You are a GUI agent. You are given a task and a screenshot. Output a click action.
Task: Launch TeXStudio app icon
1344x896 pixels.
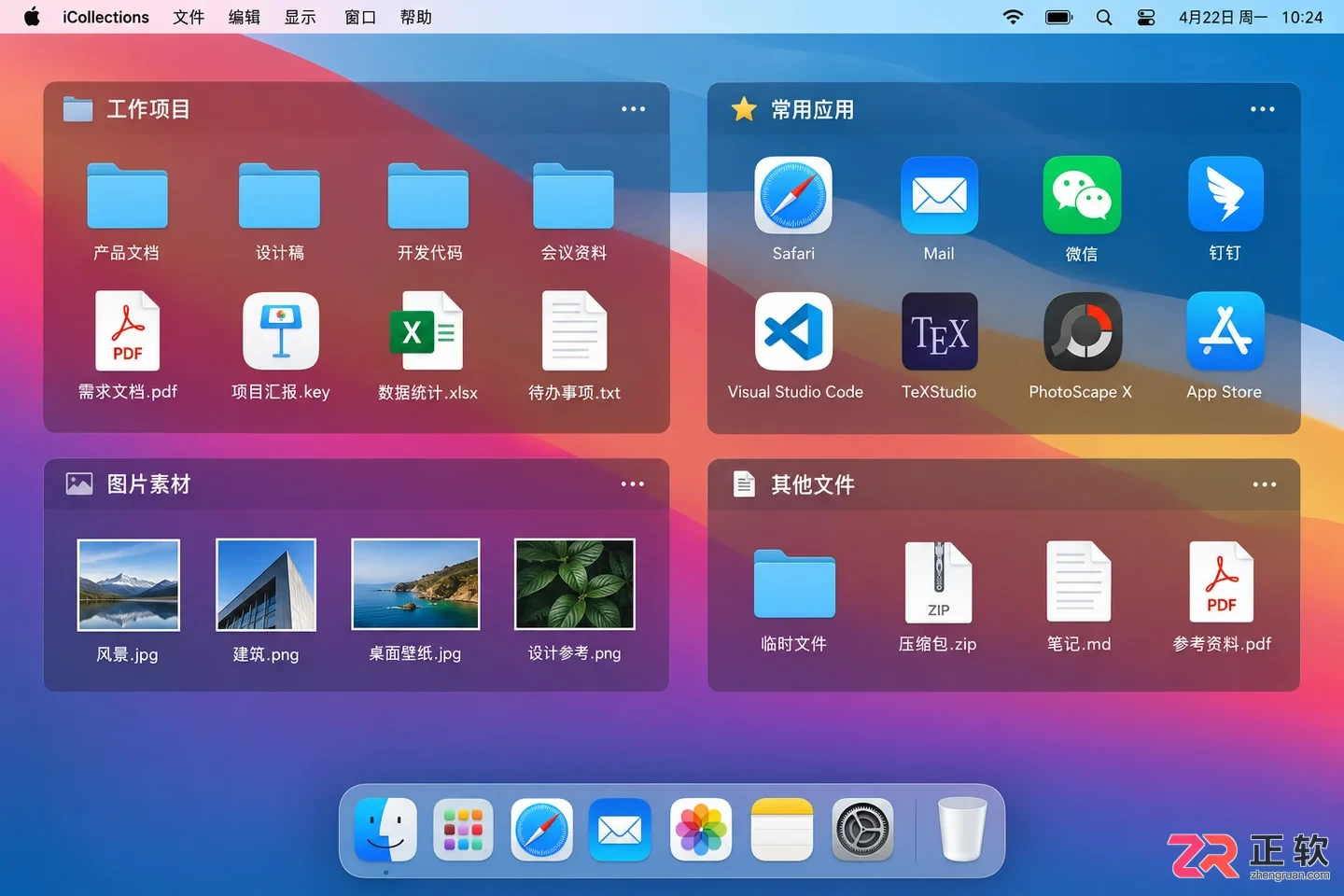pos(940,331)
